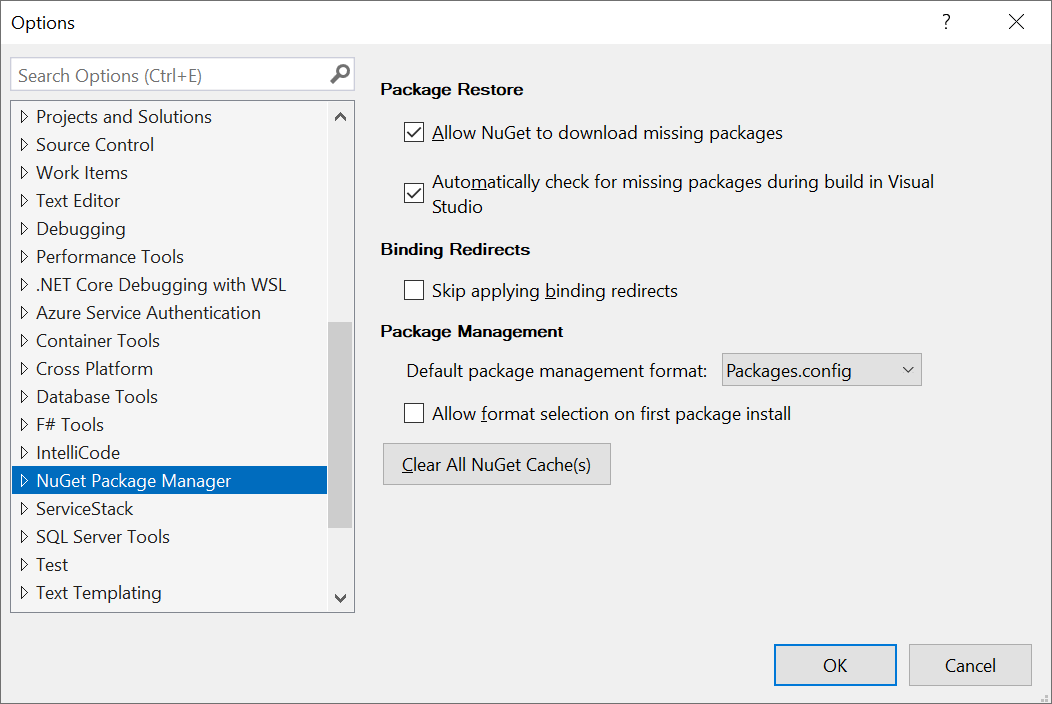Click the category list scrollbar thumb
This screenshot has width=1052, height=704.
click(x=340, y=425)
